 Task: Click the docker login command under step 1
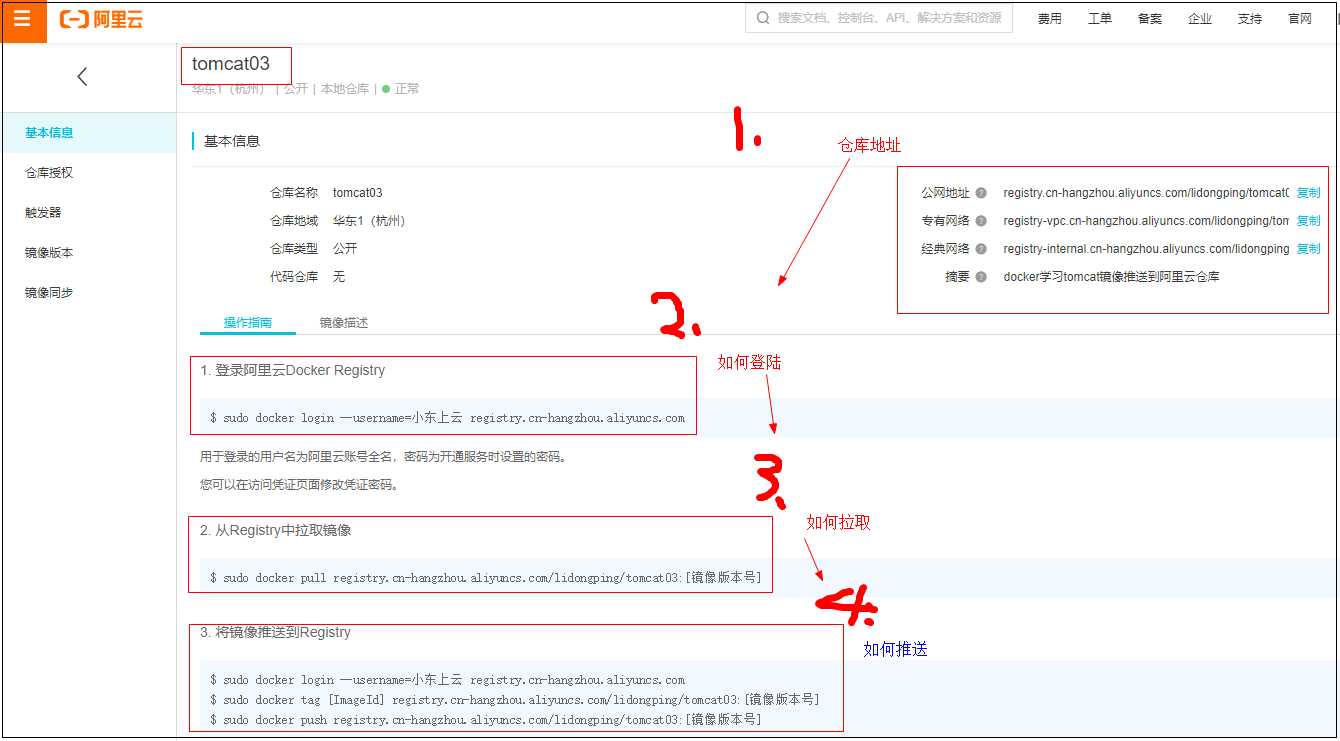click(447, 418)
